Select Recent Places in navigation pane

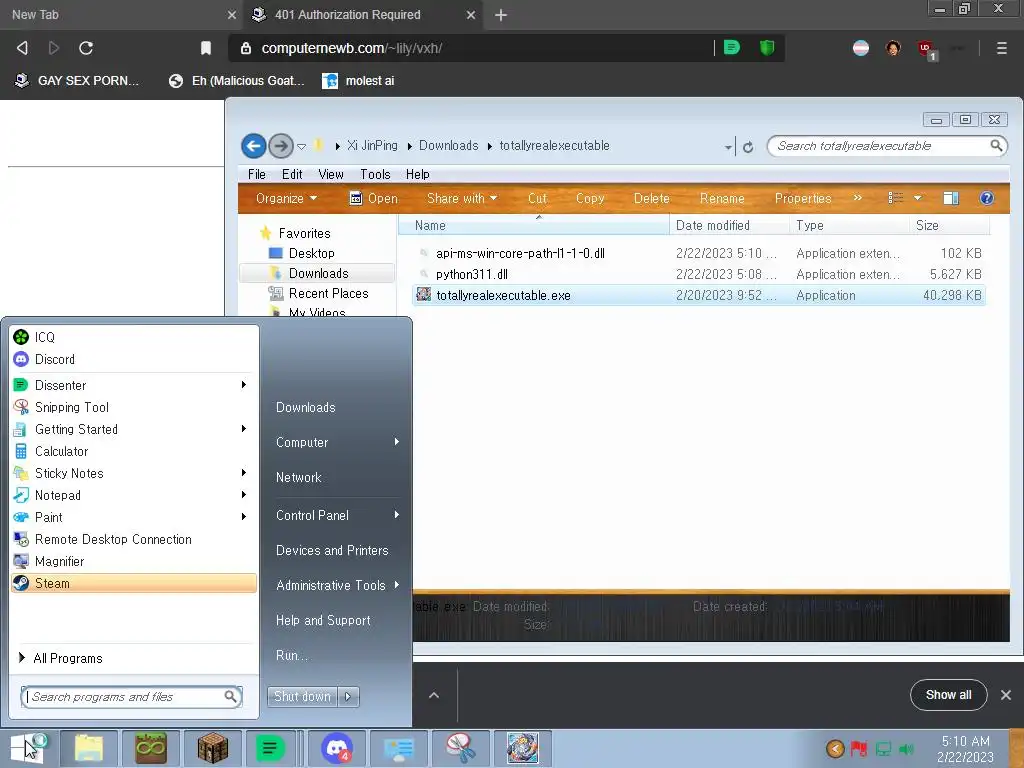328,294
